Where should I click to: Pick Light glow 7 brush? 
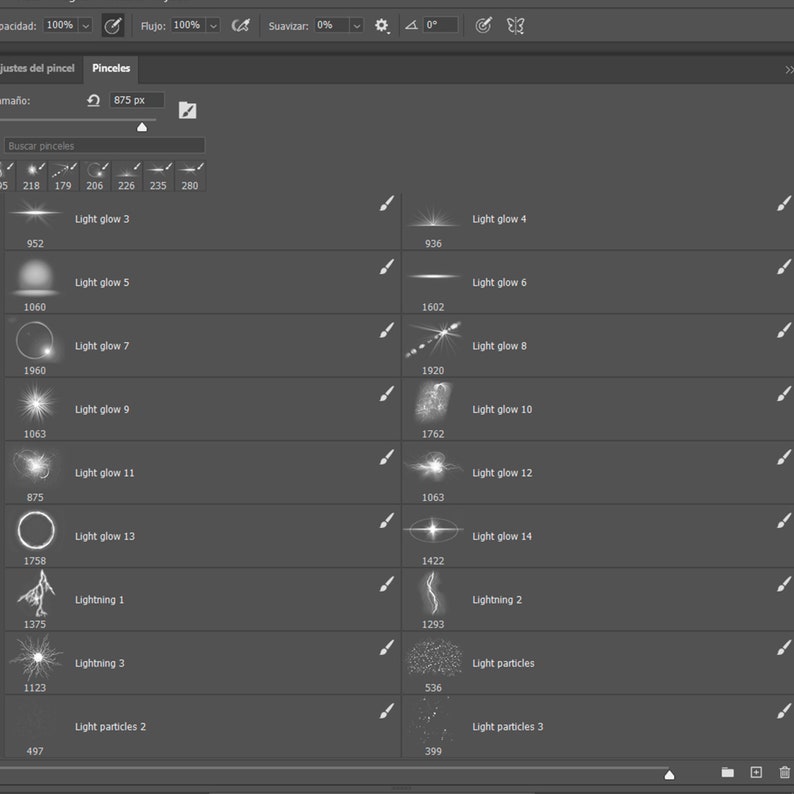click(x=203, y=346)
